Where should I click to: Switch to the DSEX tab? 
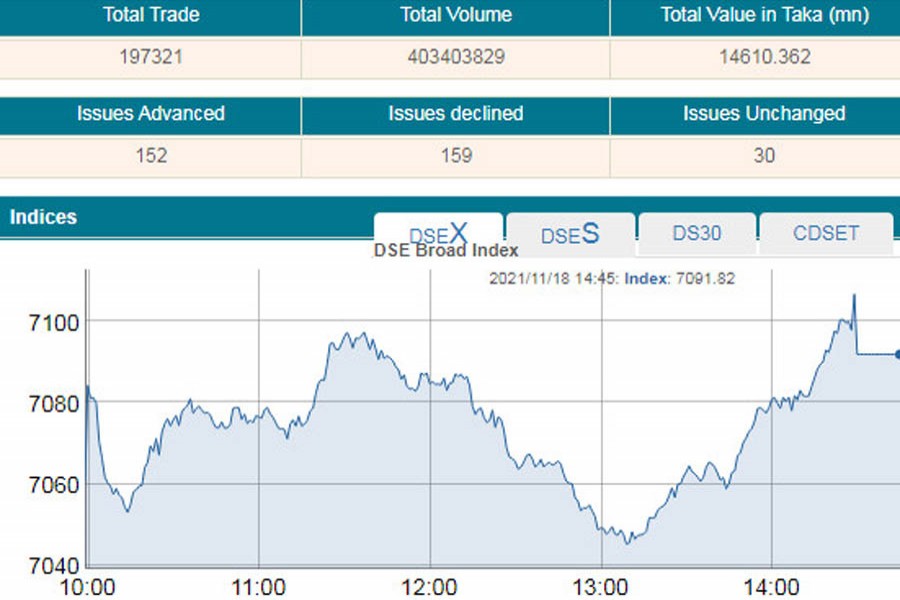(438, 233)
